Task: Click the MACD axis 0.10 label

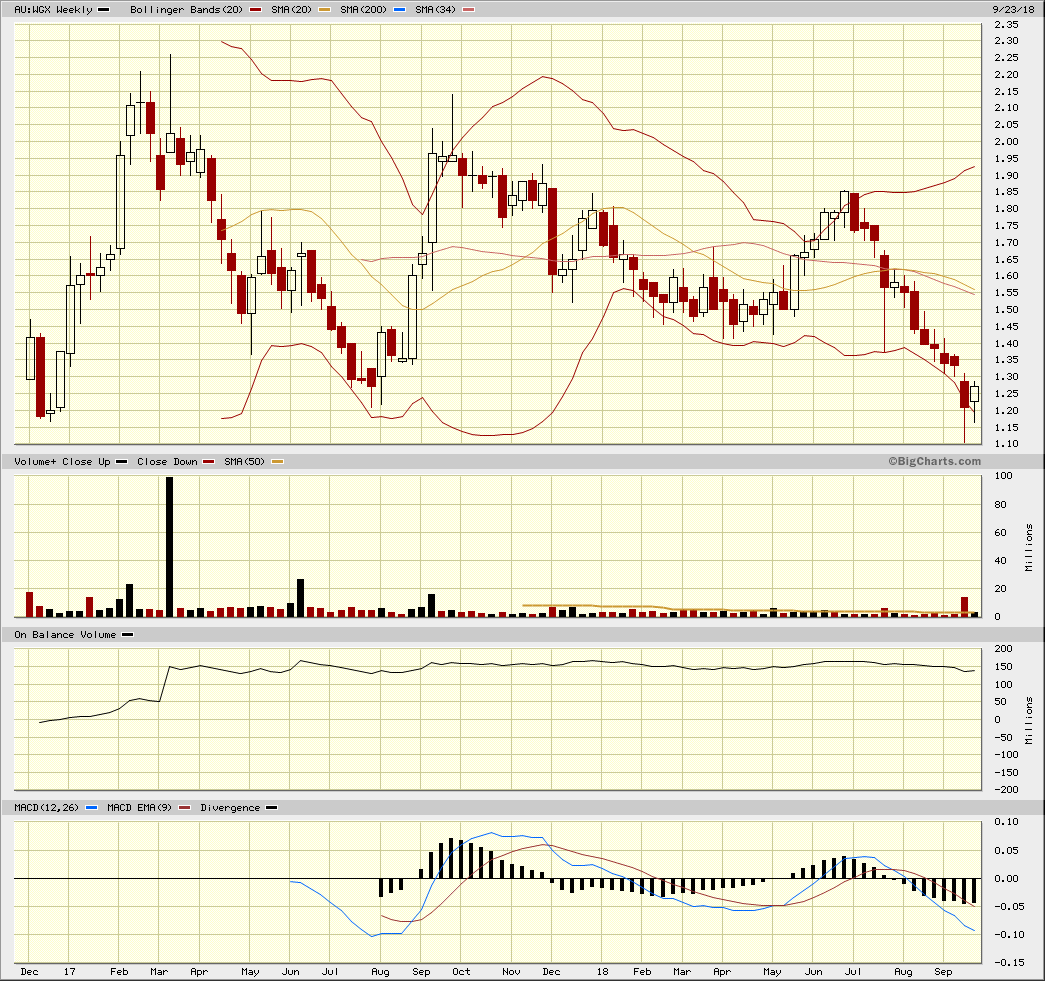Action: (x=1006, y=821)
